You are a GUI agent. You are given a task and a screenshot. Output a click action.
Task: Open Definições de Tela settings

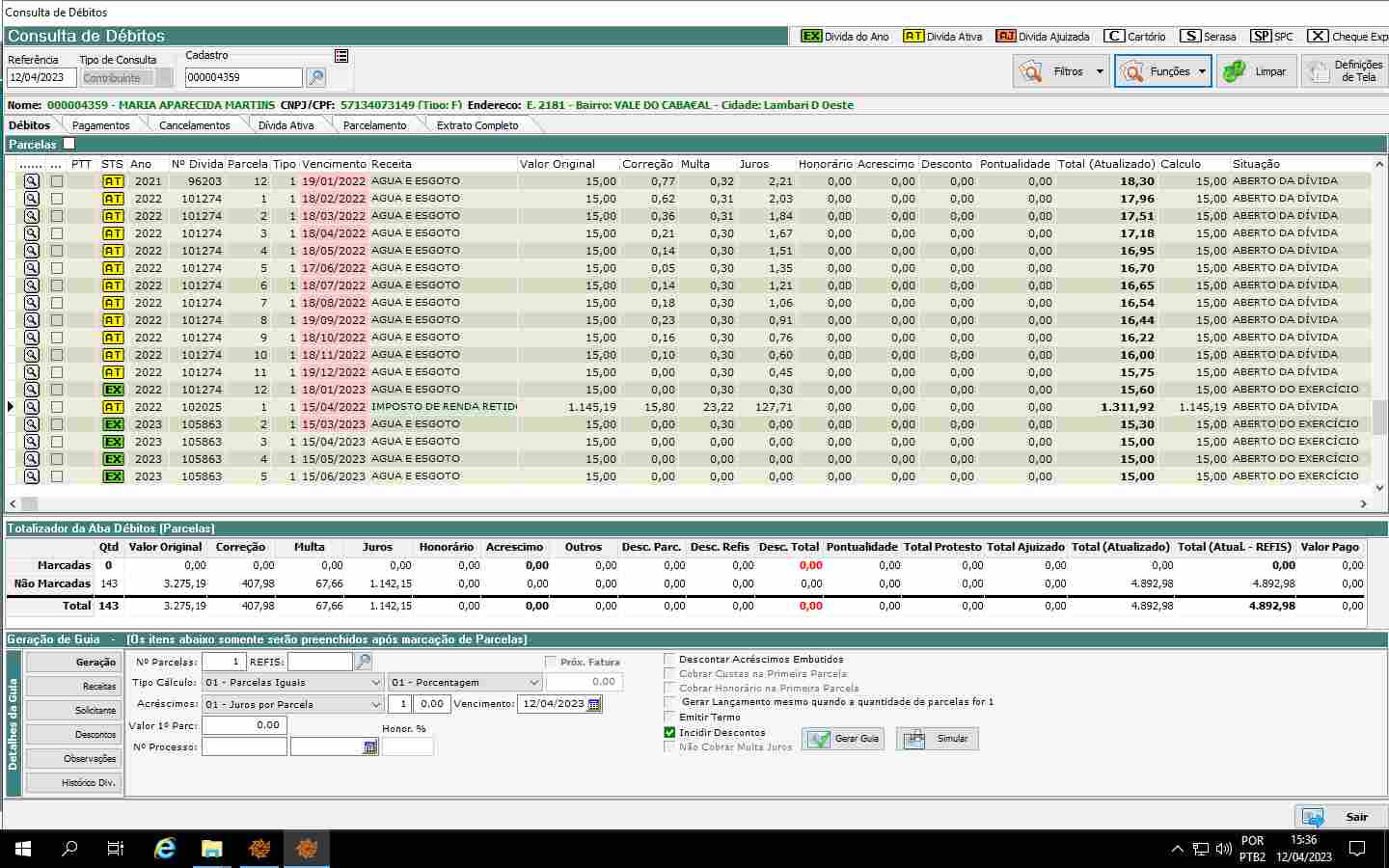tap(1345, 71)
